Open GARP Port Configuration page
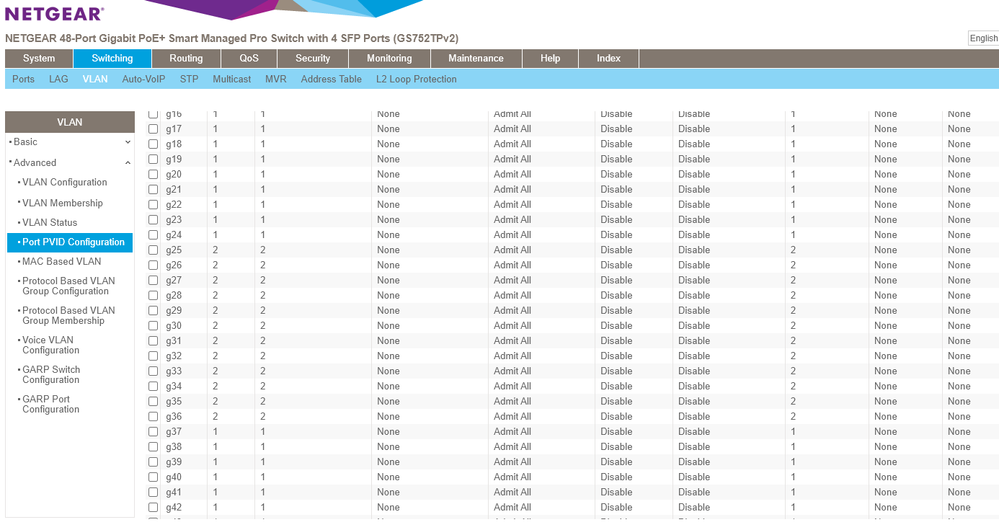Image resolution: width=999 pixels, height=523 pixels. [x=50, y=404]
